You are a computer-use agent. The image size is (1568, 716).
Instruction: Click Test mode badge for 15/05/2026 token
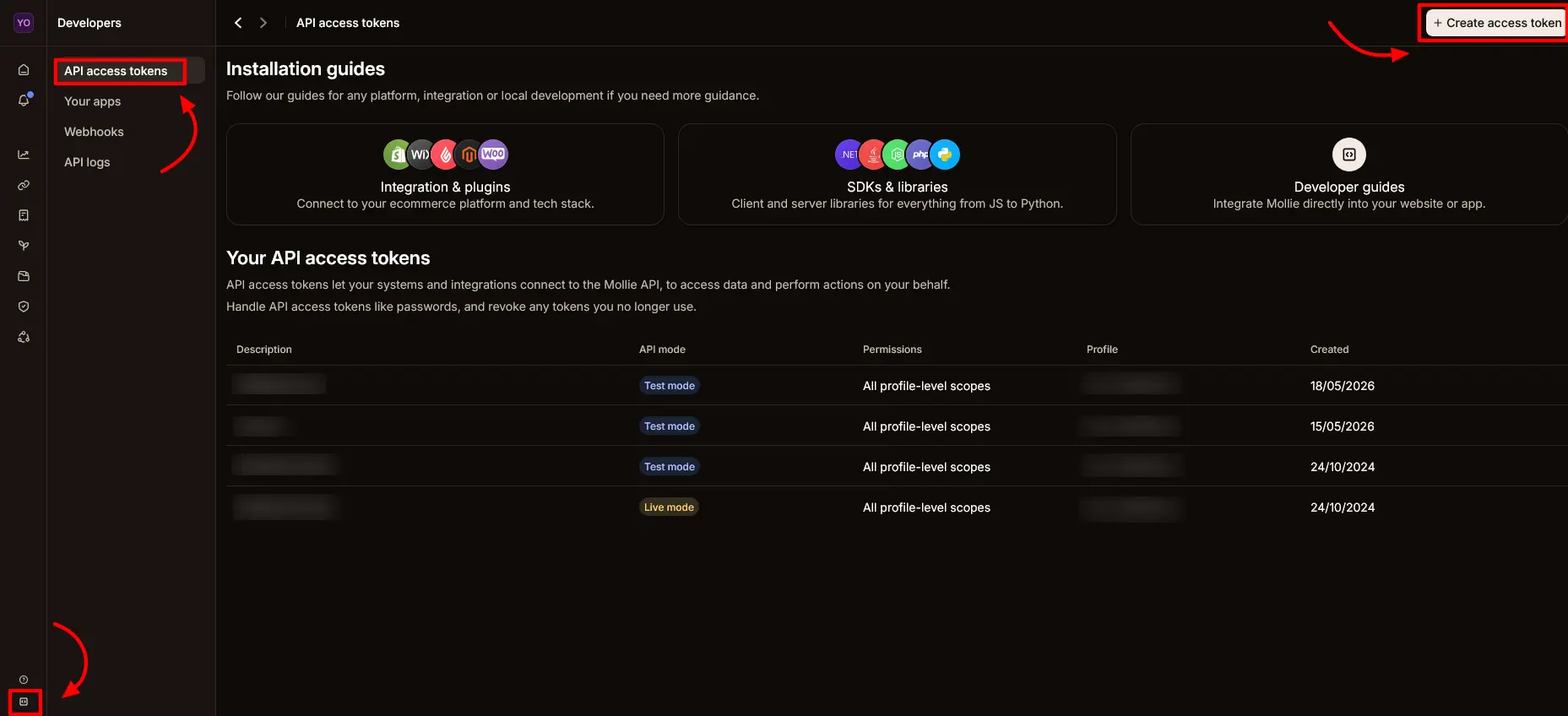pos(670,426)
